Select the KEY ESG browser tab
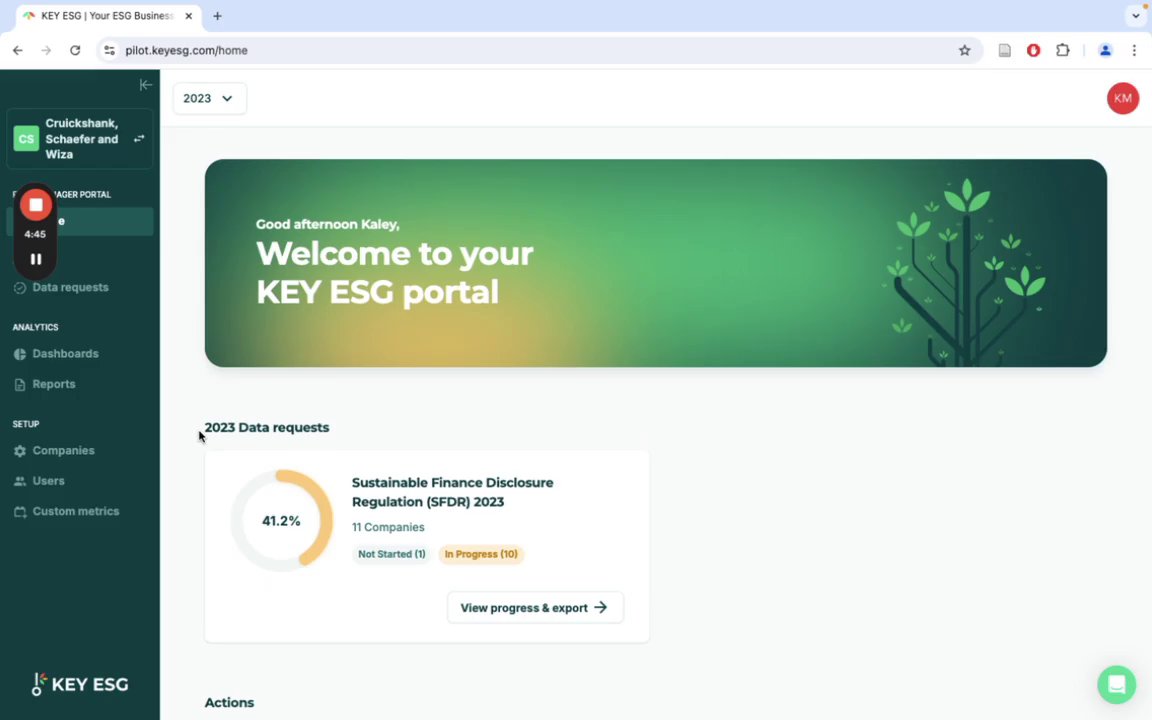This screenshot has height=720, width=1152. [x=107, y=15]
